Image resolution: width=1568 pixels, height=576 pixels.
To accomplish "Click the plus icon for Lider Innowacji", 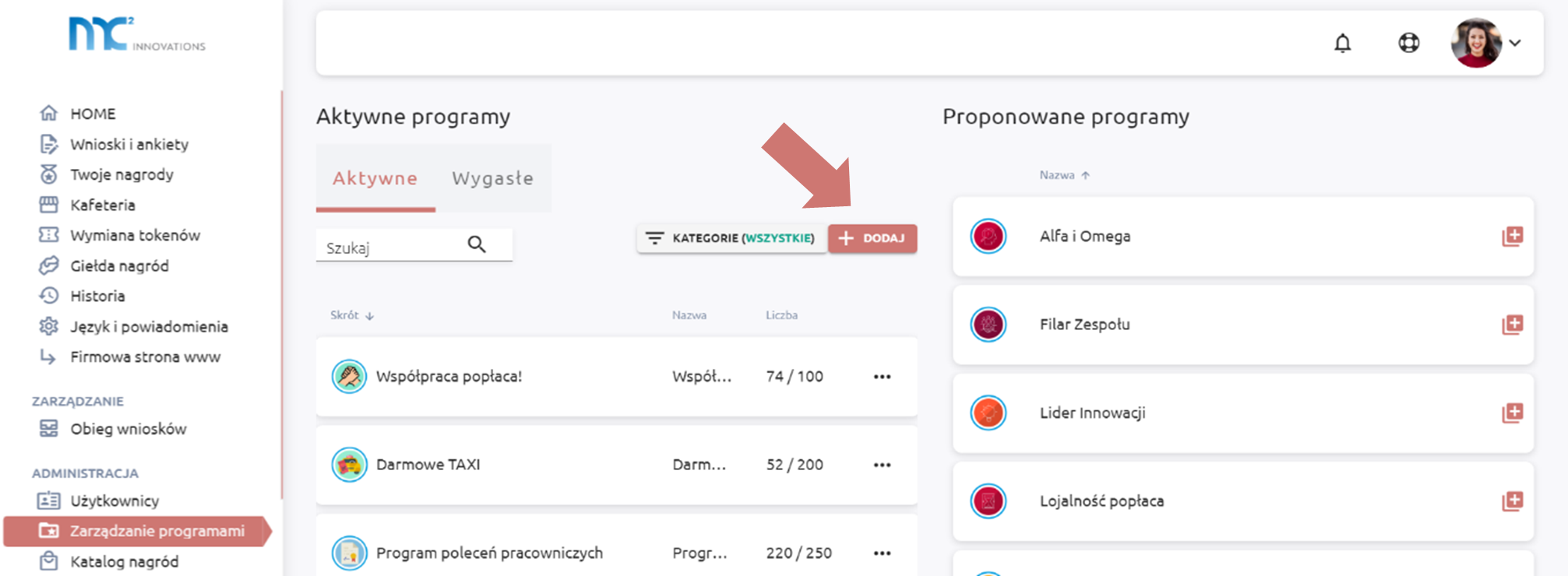I will [1512, 413].
